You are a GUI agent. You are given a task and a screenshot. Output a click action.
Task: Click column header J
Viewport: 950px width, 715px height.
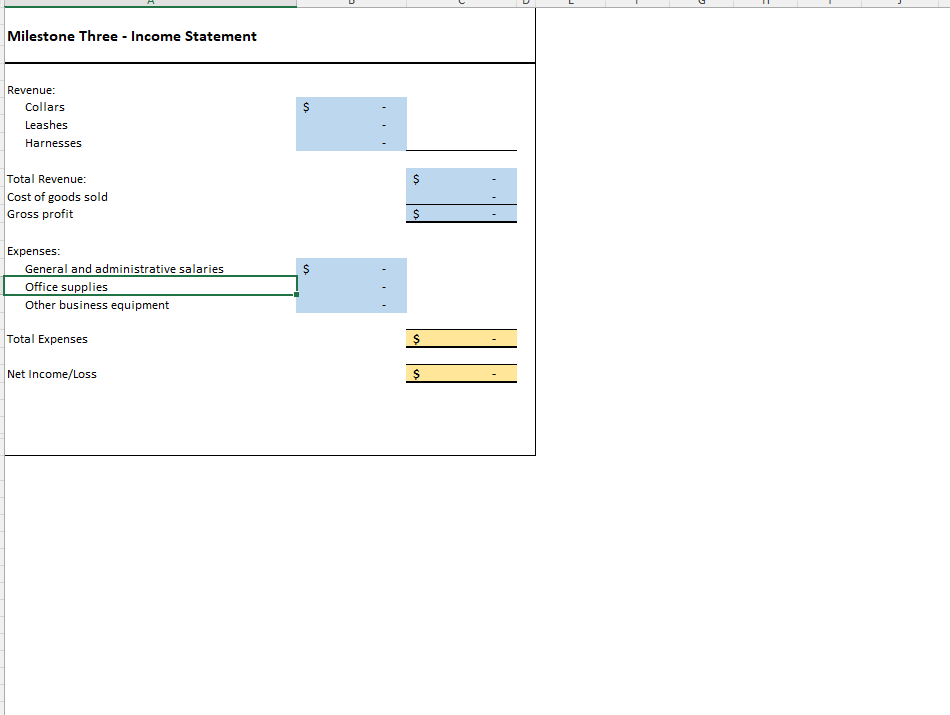pyautogui.click(x=901, y=3)
